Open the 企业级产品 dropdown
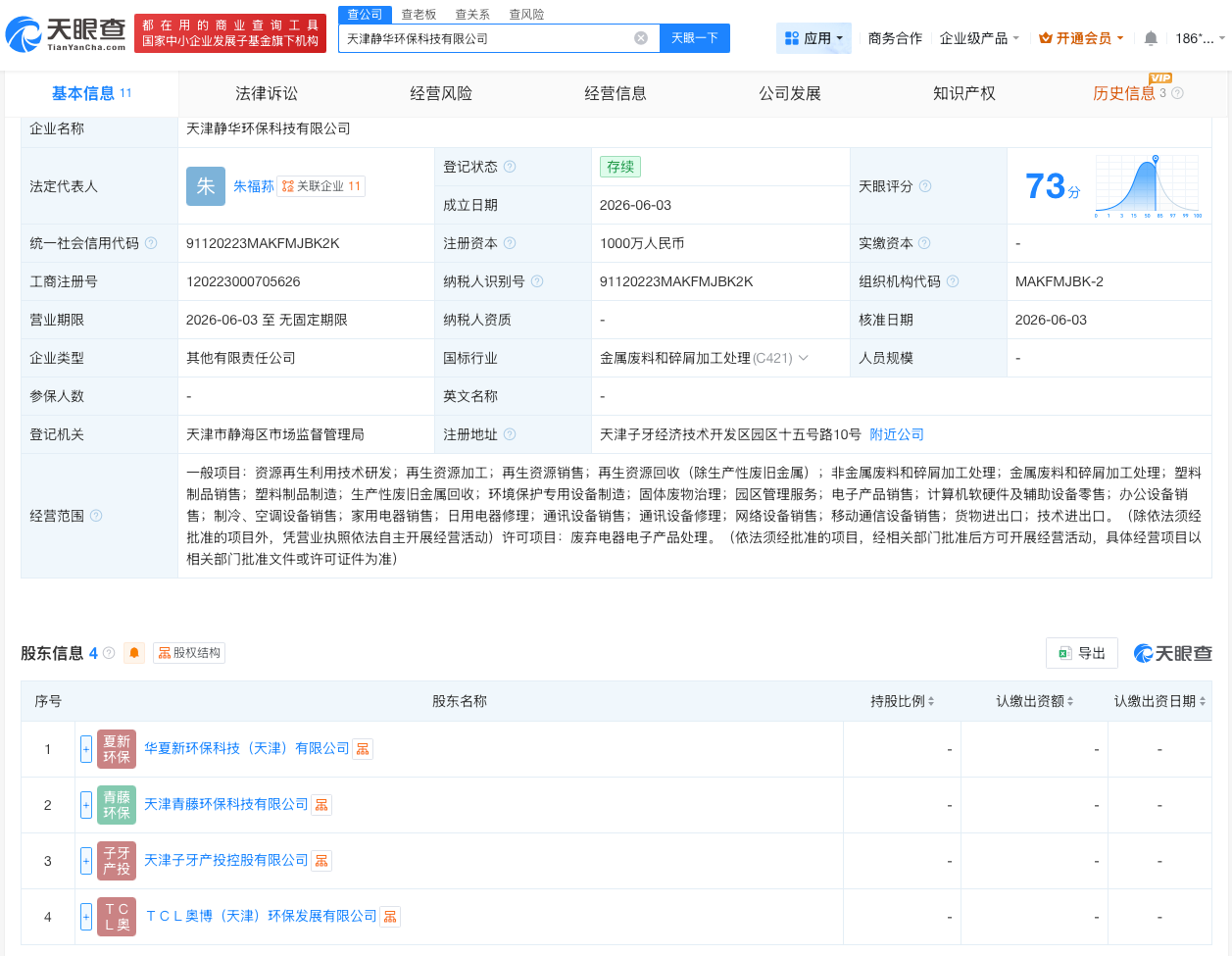This screenshot has height=956, width=1232. 979,38
